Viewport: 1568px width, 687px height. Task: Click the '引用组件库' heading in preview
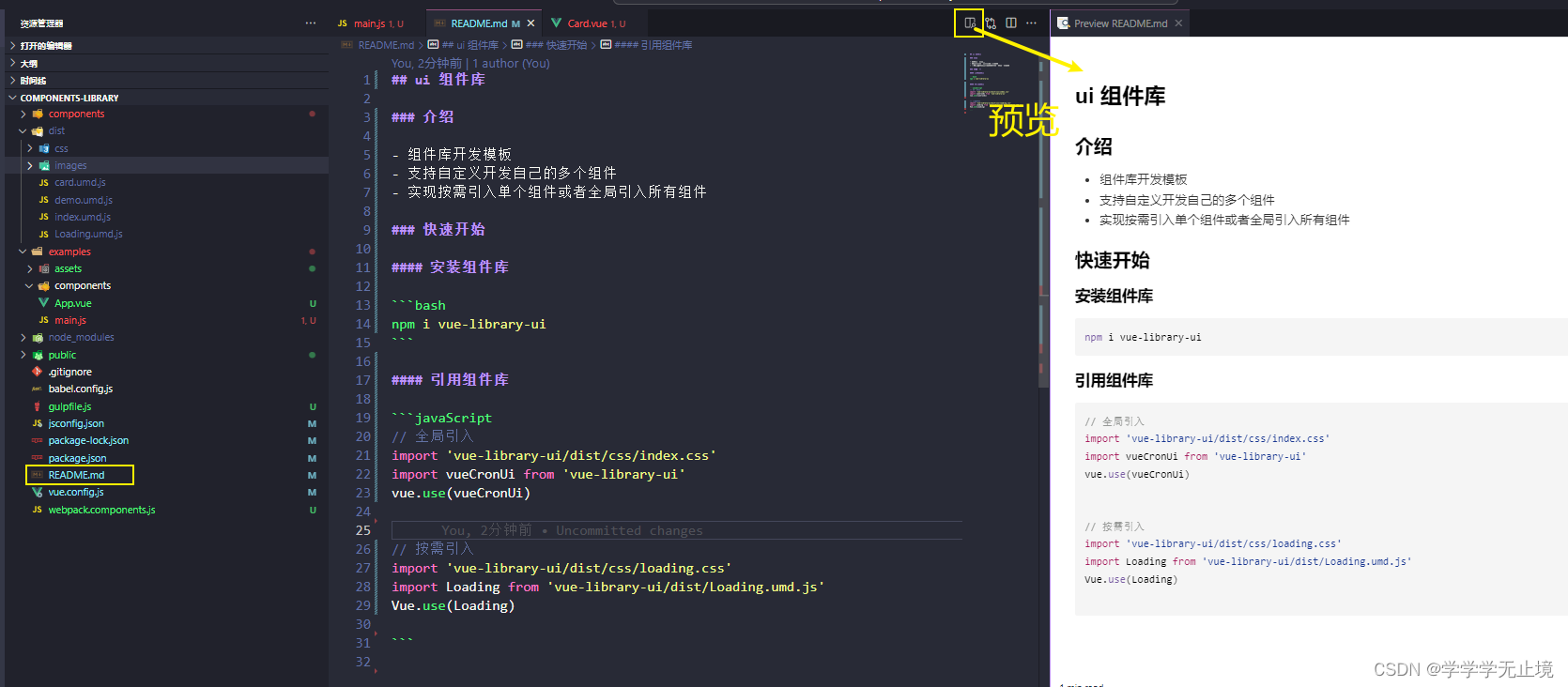(x=1114, y=380)
